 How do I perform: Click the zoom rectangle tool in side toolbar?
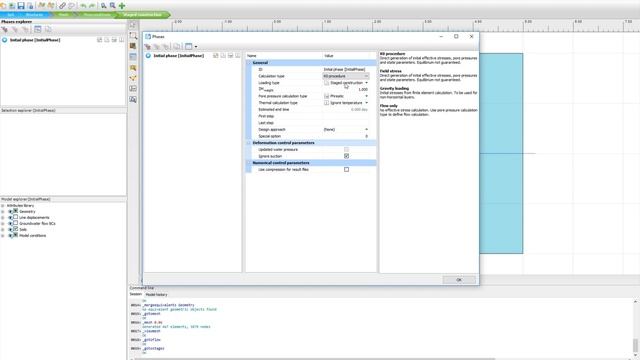point(133,36)
